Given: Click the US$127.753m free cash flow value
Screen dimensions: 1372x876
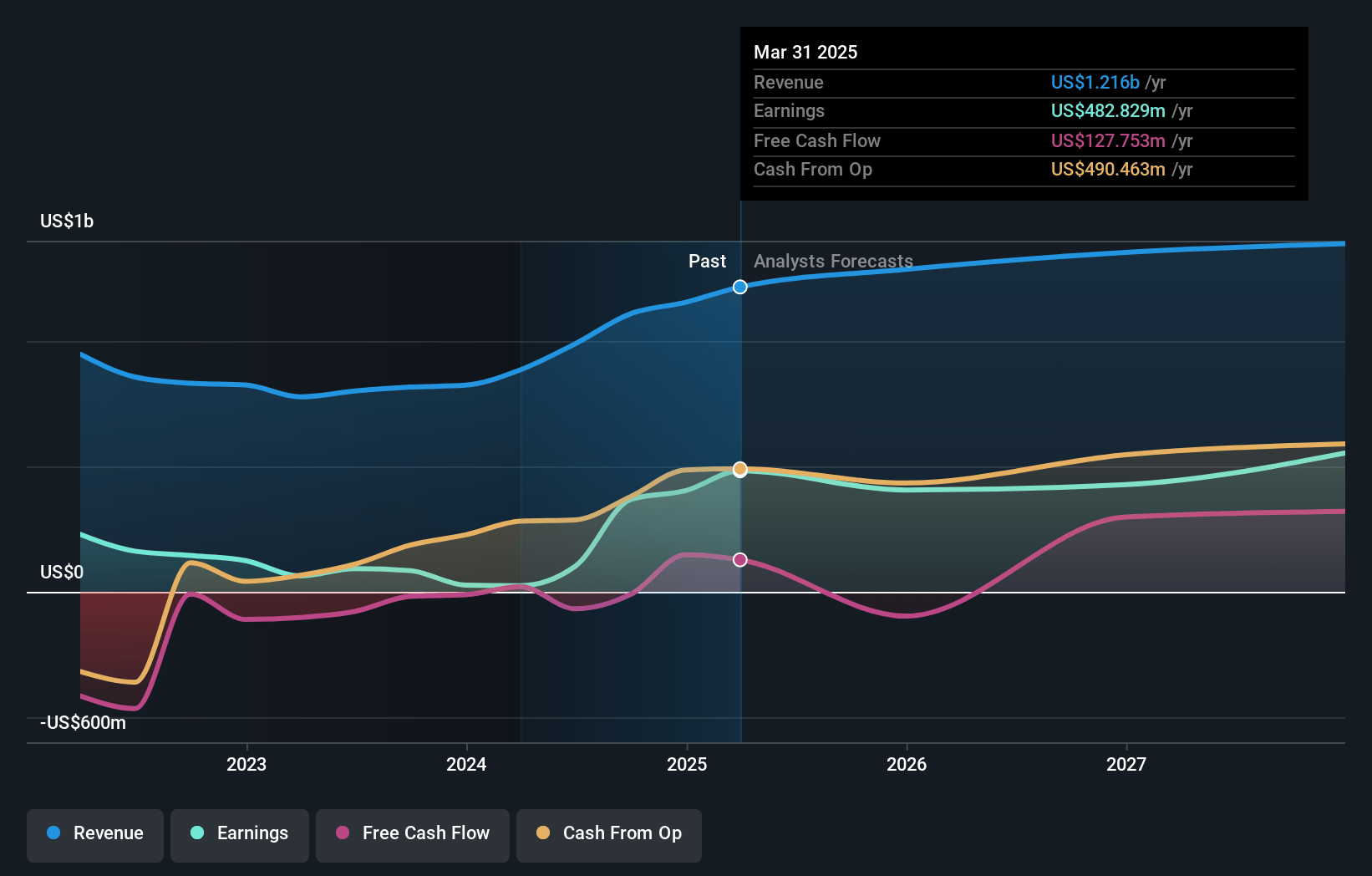Looking at the screenshot, I should [x=1108, y=140].
